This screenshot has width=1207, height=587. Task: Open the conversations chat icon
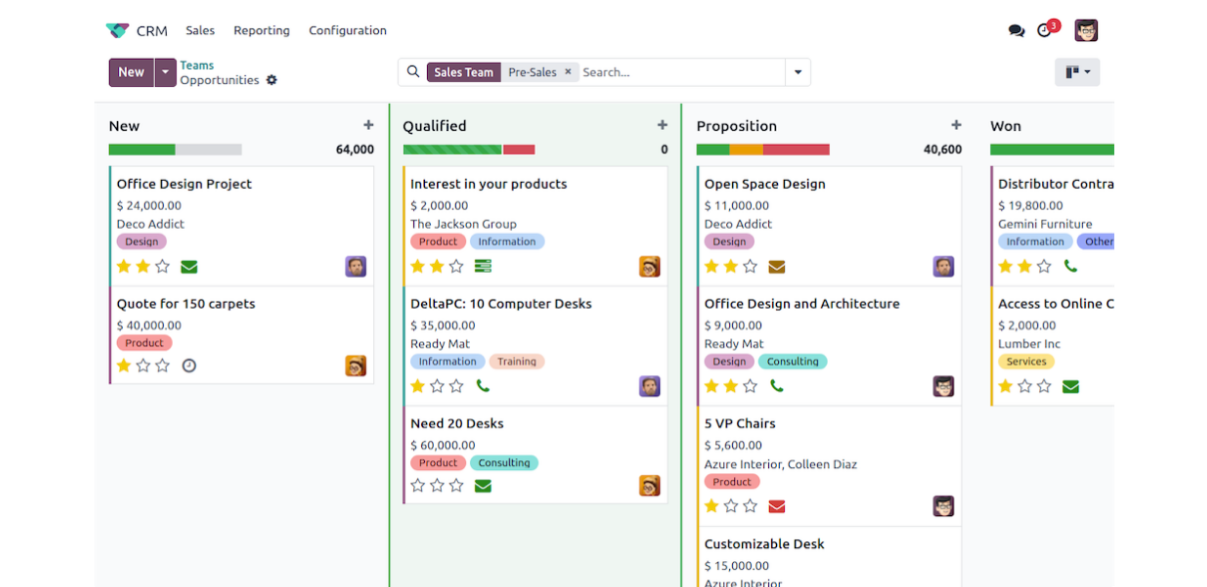coord(1016,31)
